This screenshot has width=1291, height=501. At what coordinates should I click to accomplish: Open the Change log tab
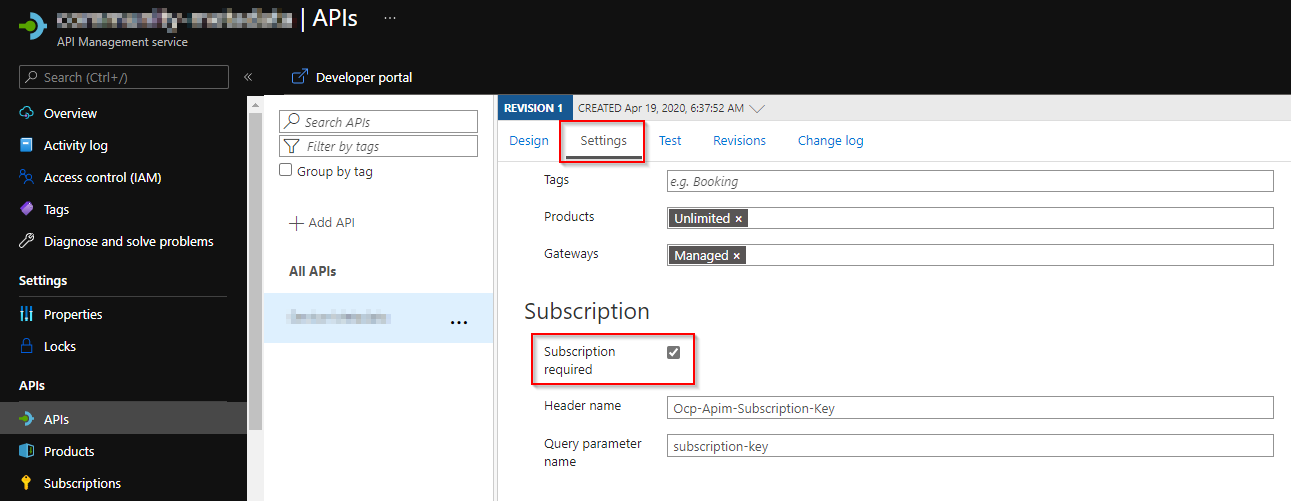(x=831, y=141)
